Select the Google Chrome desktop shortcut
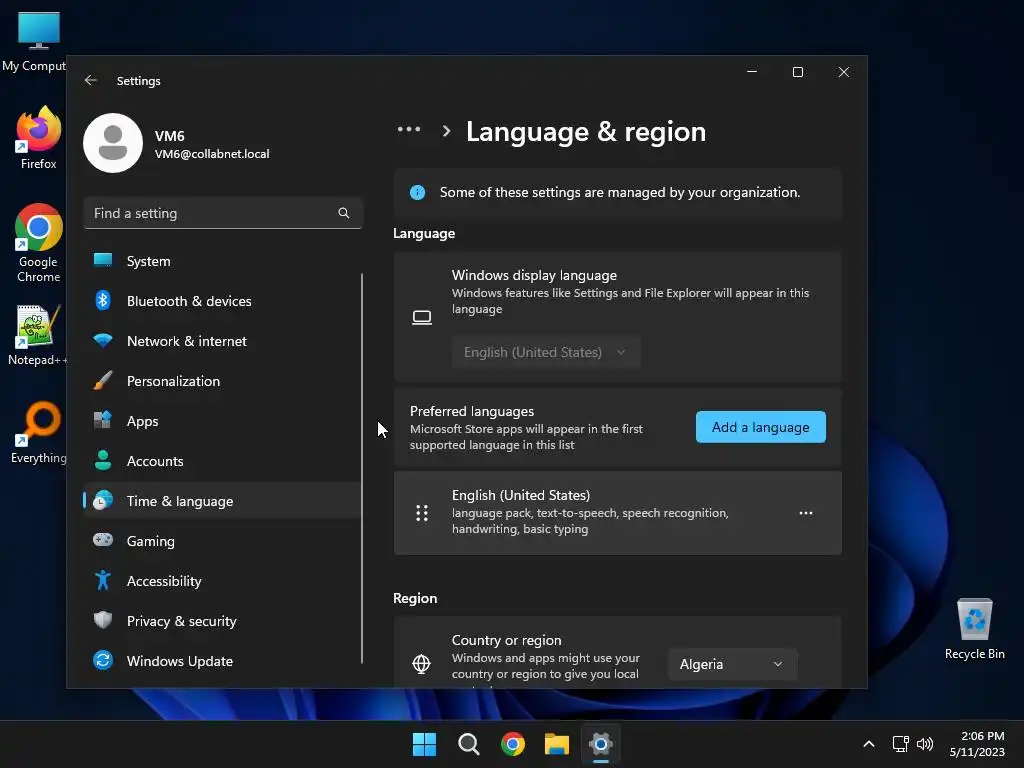This screenshot has width=1024, height=768. click(39, 243)
